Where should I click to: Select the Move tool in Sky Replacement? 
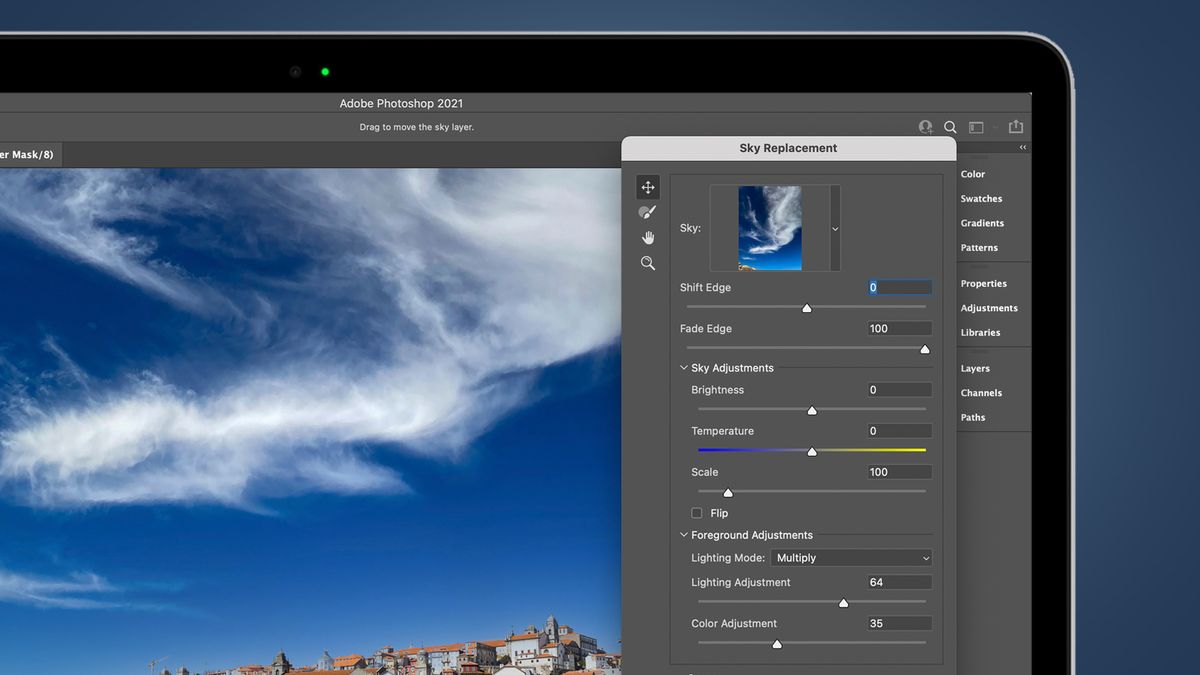(x=648, y=187)
